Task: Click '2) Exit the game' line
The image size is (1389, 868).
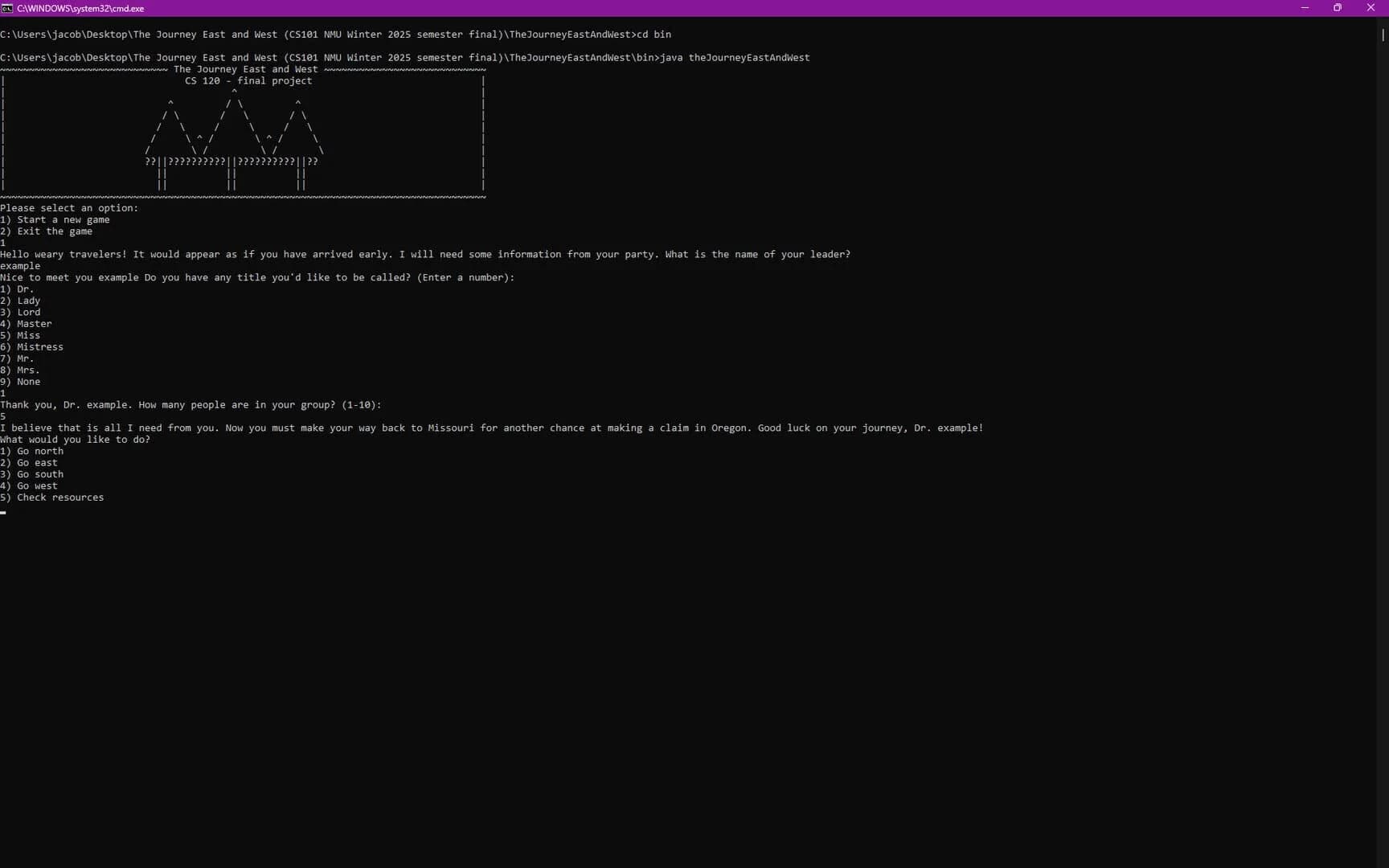Action: tap(46, 231)
